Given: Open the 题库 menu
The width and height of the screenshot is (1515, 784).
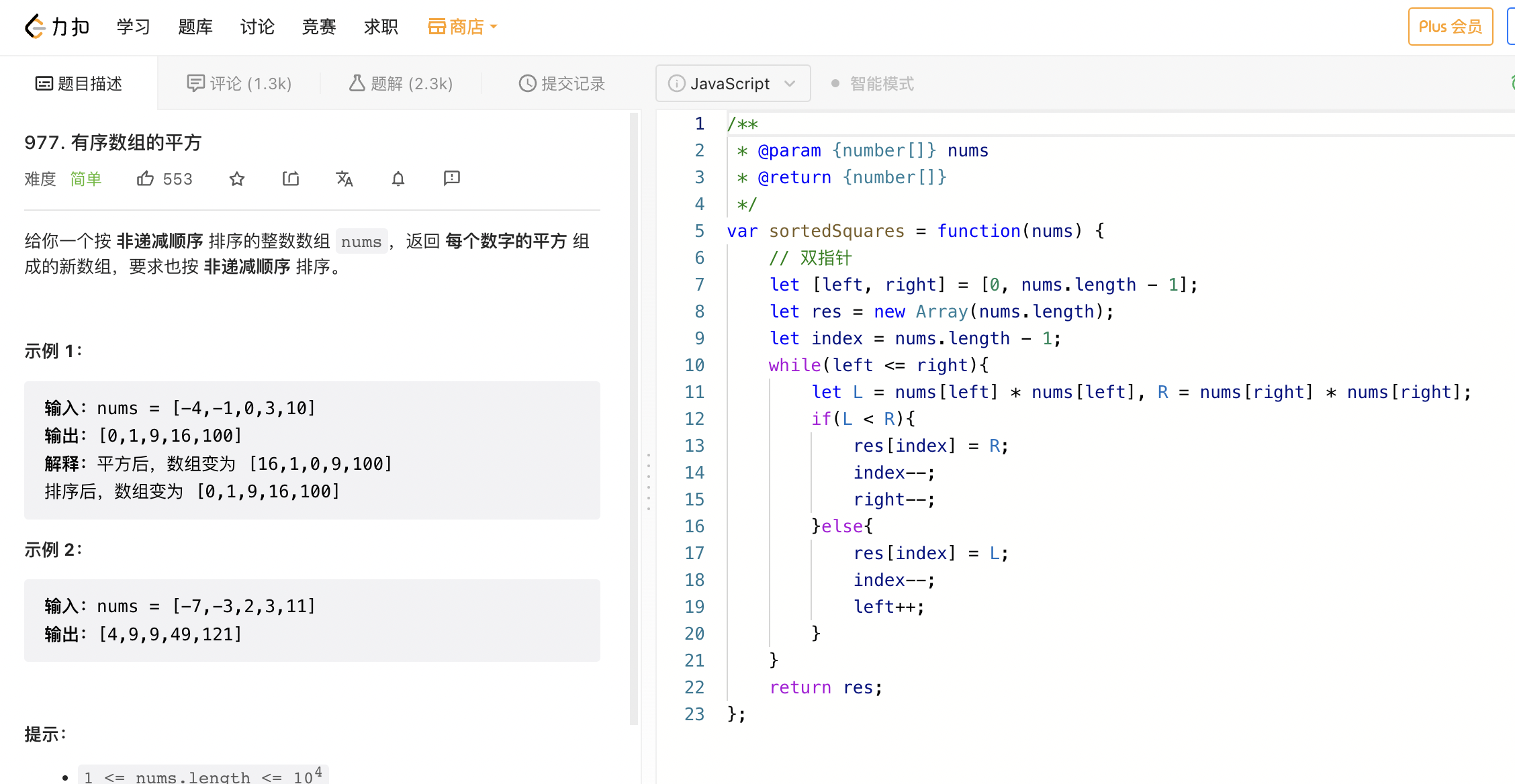Looking at the screenshot, I should tap(195, 27).
